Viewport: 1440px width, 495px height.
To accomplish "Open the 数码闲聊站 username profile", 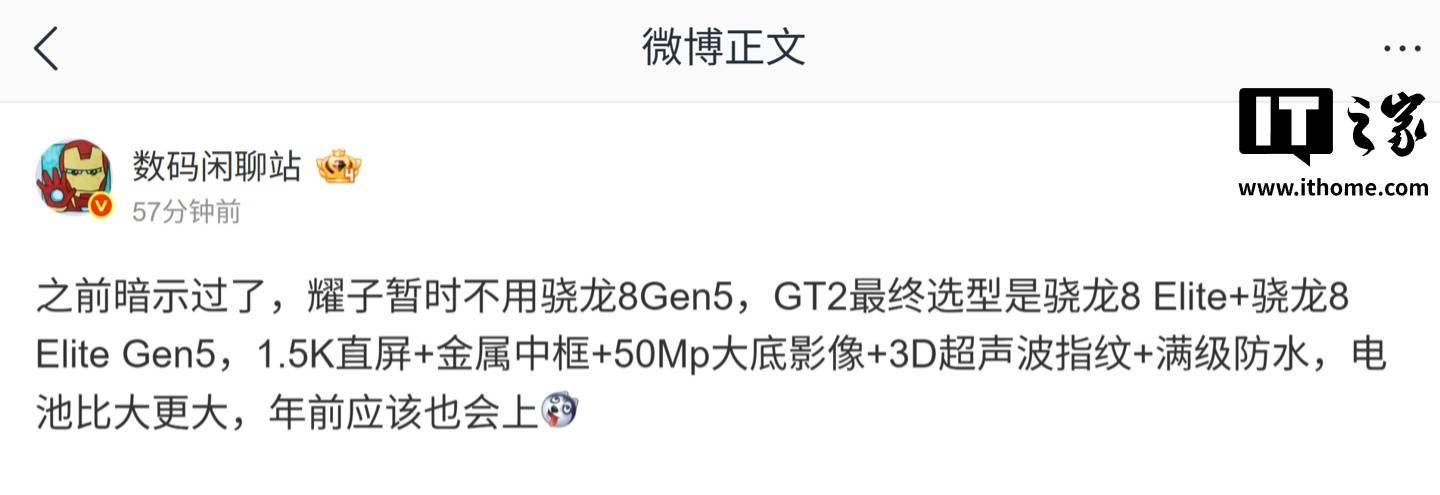I will pyautogui.click(x=217, y=167).
